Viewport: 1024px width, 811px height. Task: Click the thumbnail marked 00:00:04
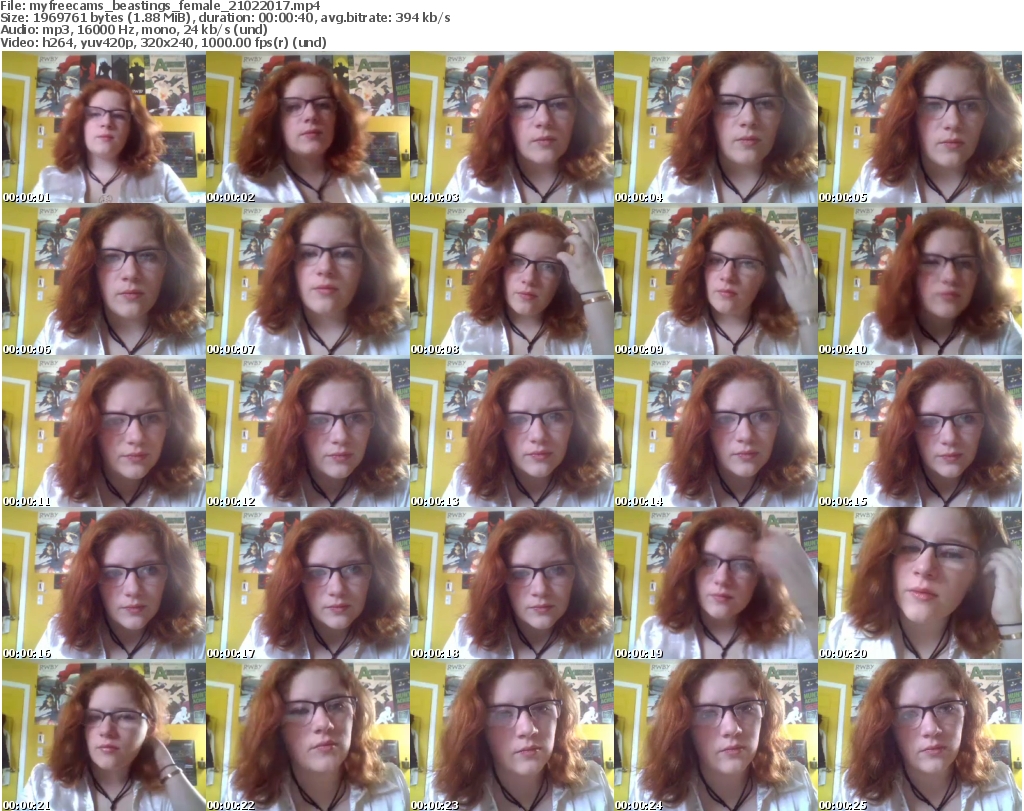(716, 127)
